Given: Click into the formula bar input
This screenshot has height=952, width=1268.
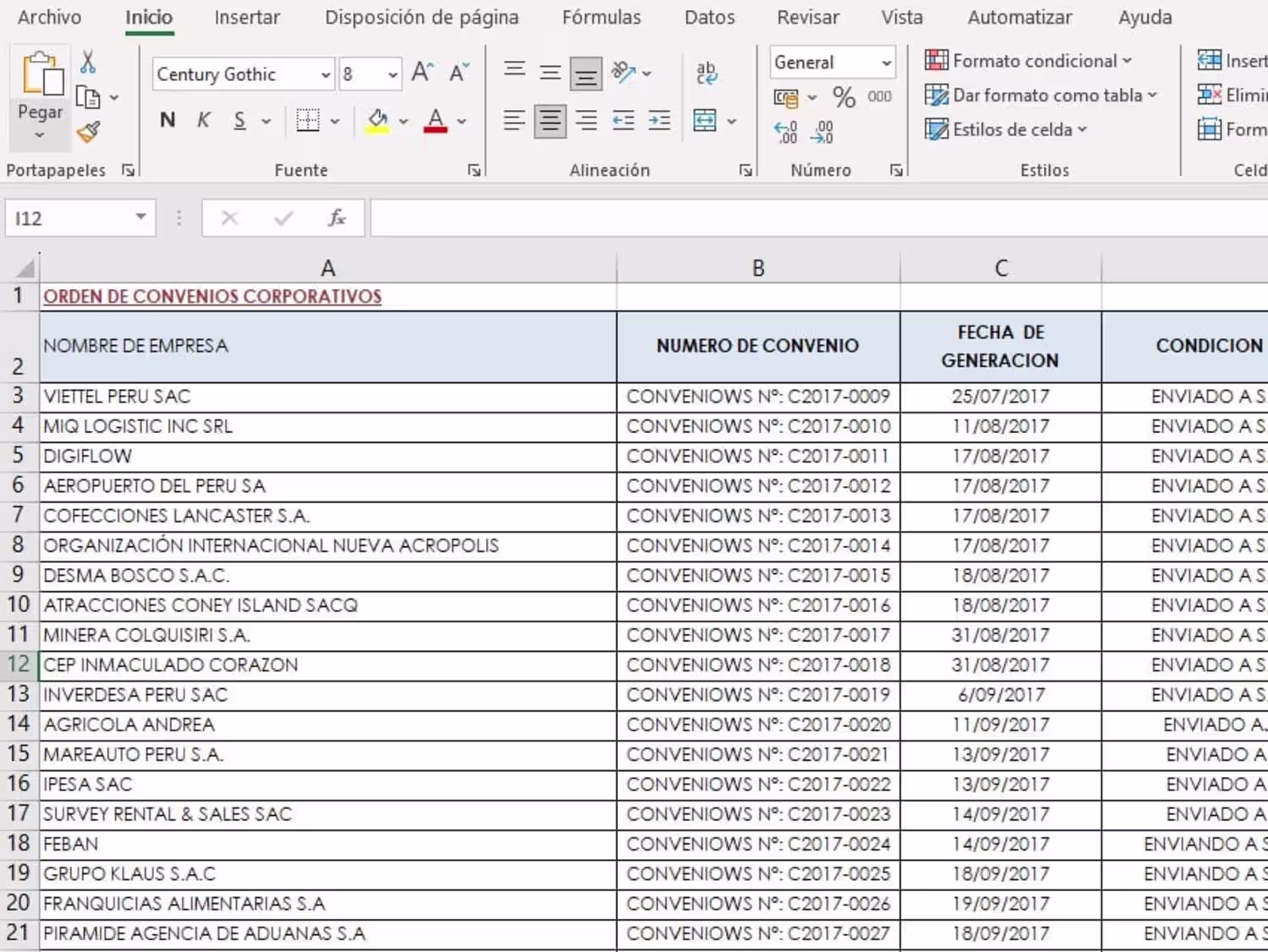Looking at the screenshot, I should (x=818, y=218).
